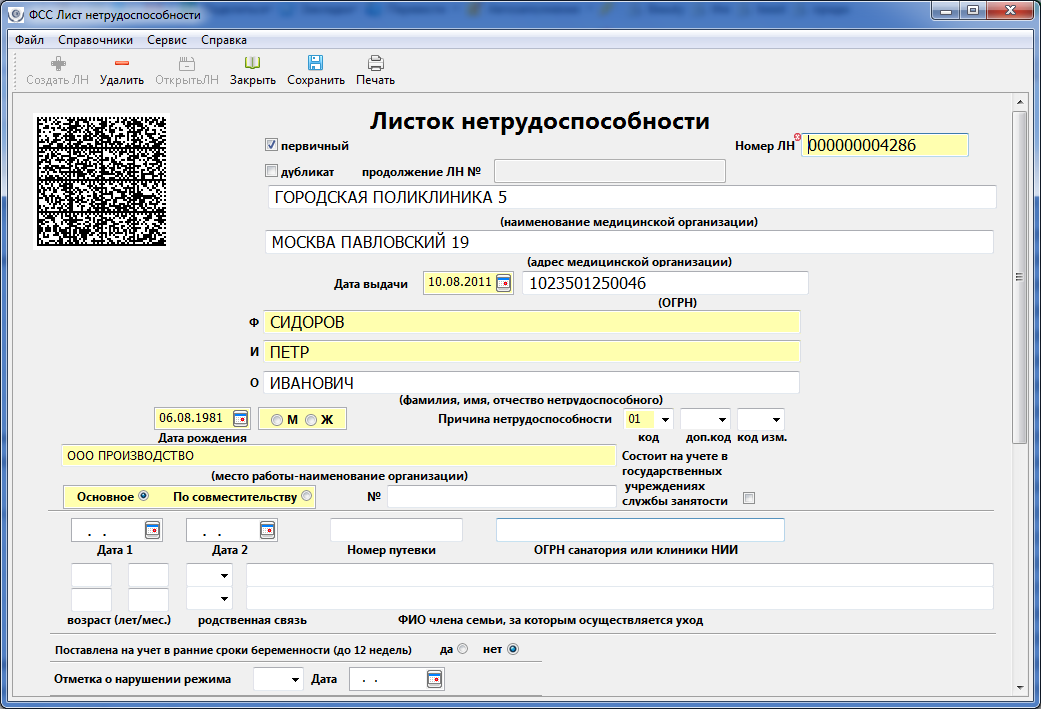Viewport: 1041px width, 709px height.
Task: Open Отметка о нарушении режима dropdown
Action: pos(295,679)
